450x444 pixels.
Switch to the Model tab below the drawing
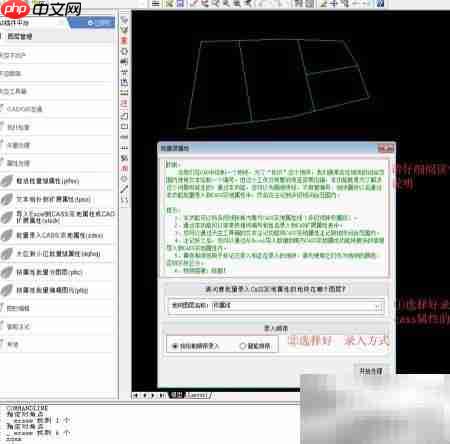click(x=177, y=395)
